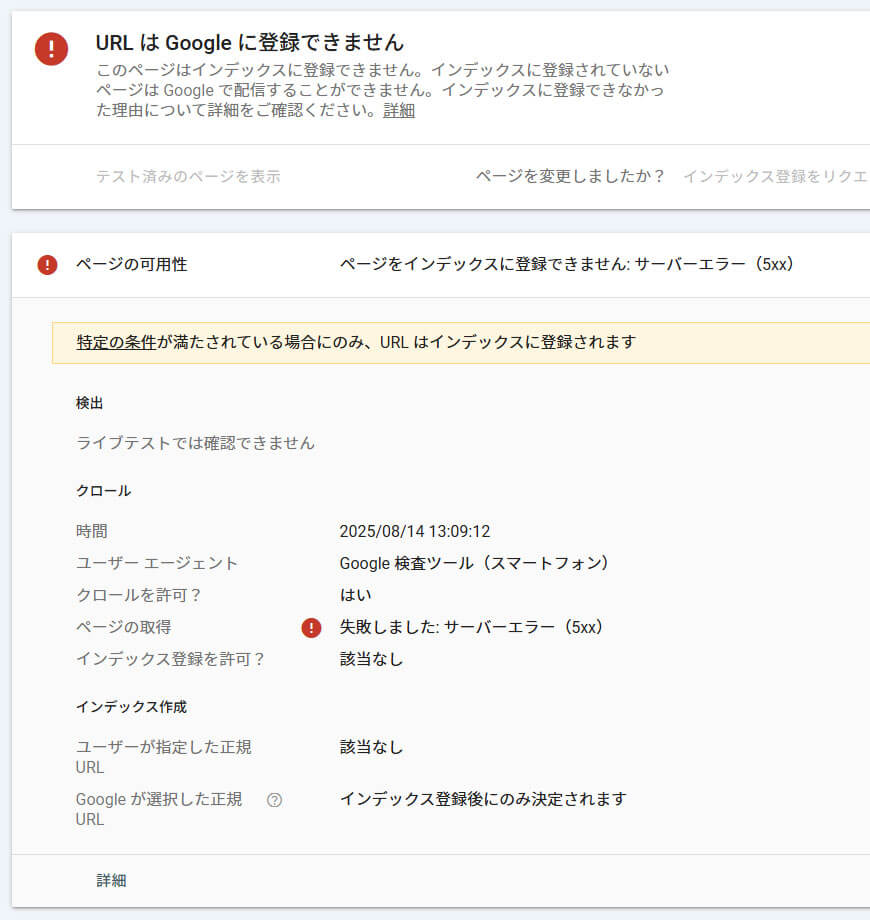This screenshot has width=870, height=920.
Task: Click Google が選択した正規 URL label
Action: click(159, 810)
